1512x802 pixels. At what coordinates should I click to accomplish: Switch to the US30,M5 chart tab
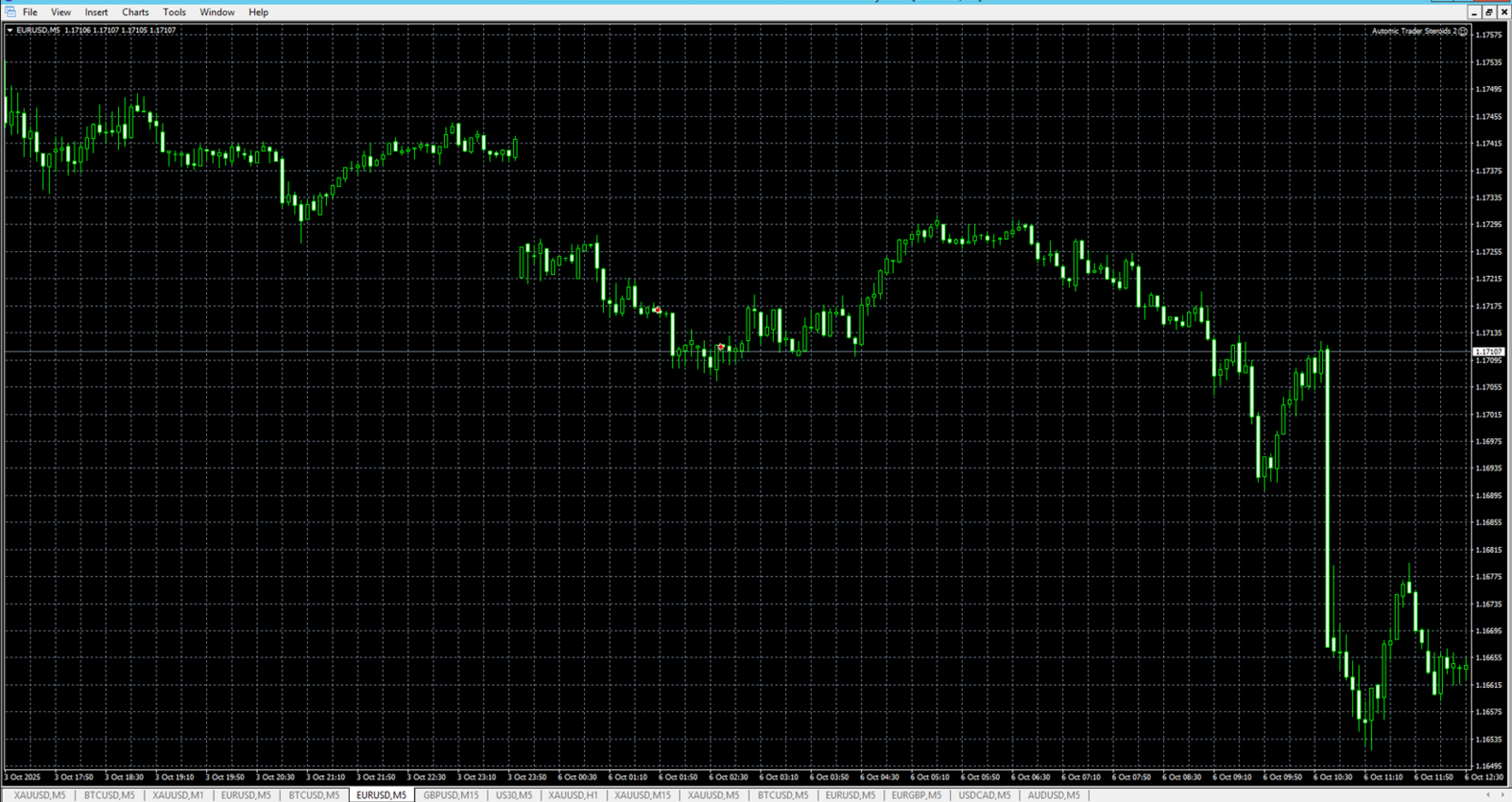point(514,795)
